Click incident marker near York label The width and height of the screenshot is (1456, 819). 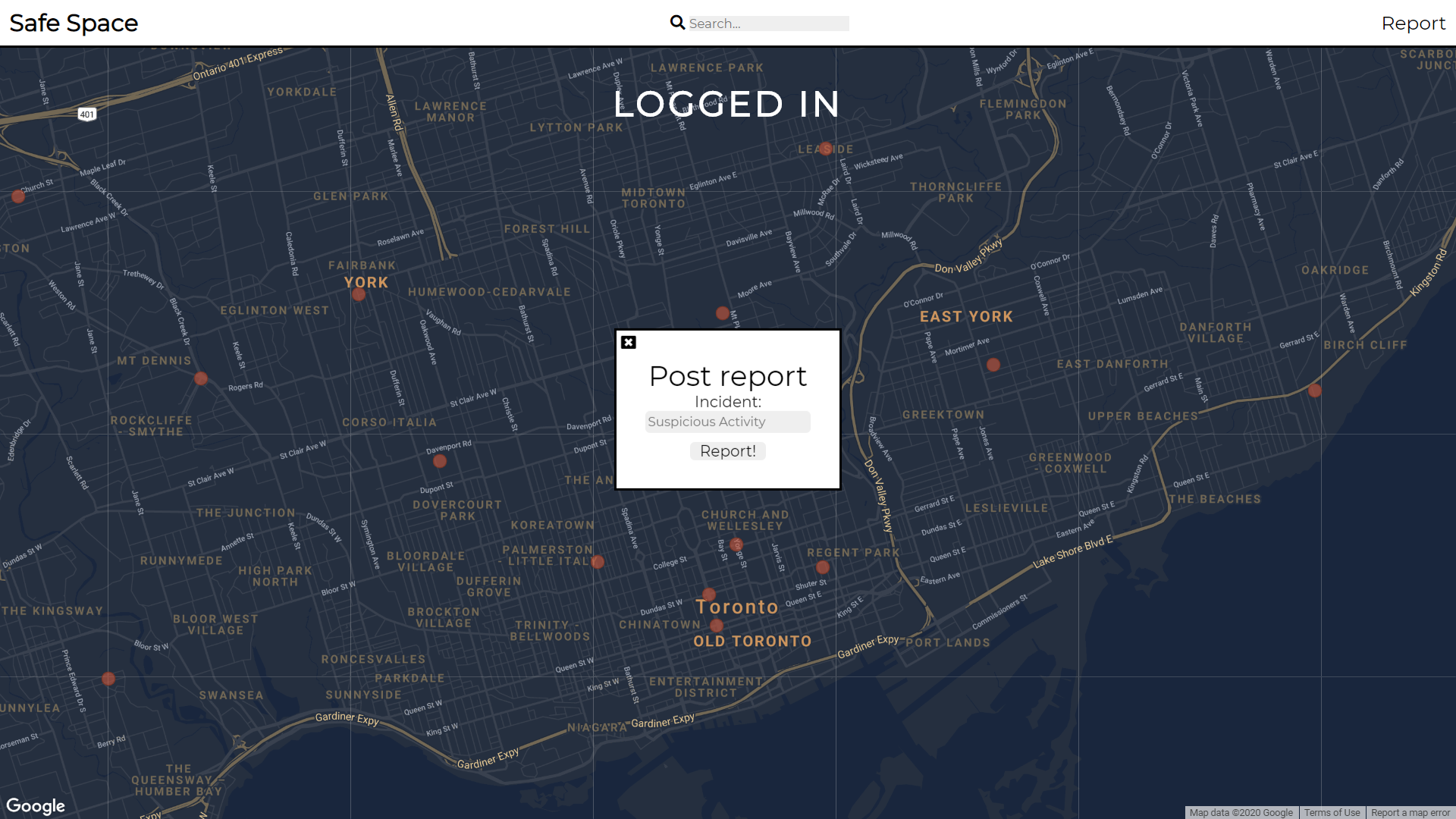pyautogui.click(x=359, y=294)
